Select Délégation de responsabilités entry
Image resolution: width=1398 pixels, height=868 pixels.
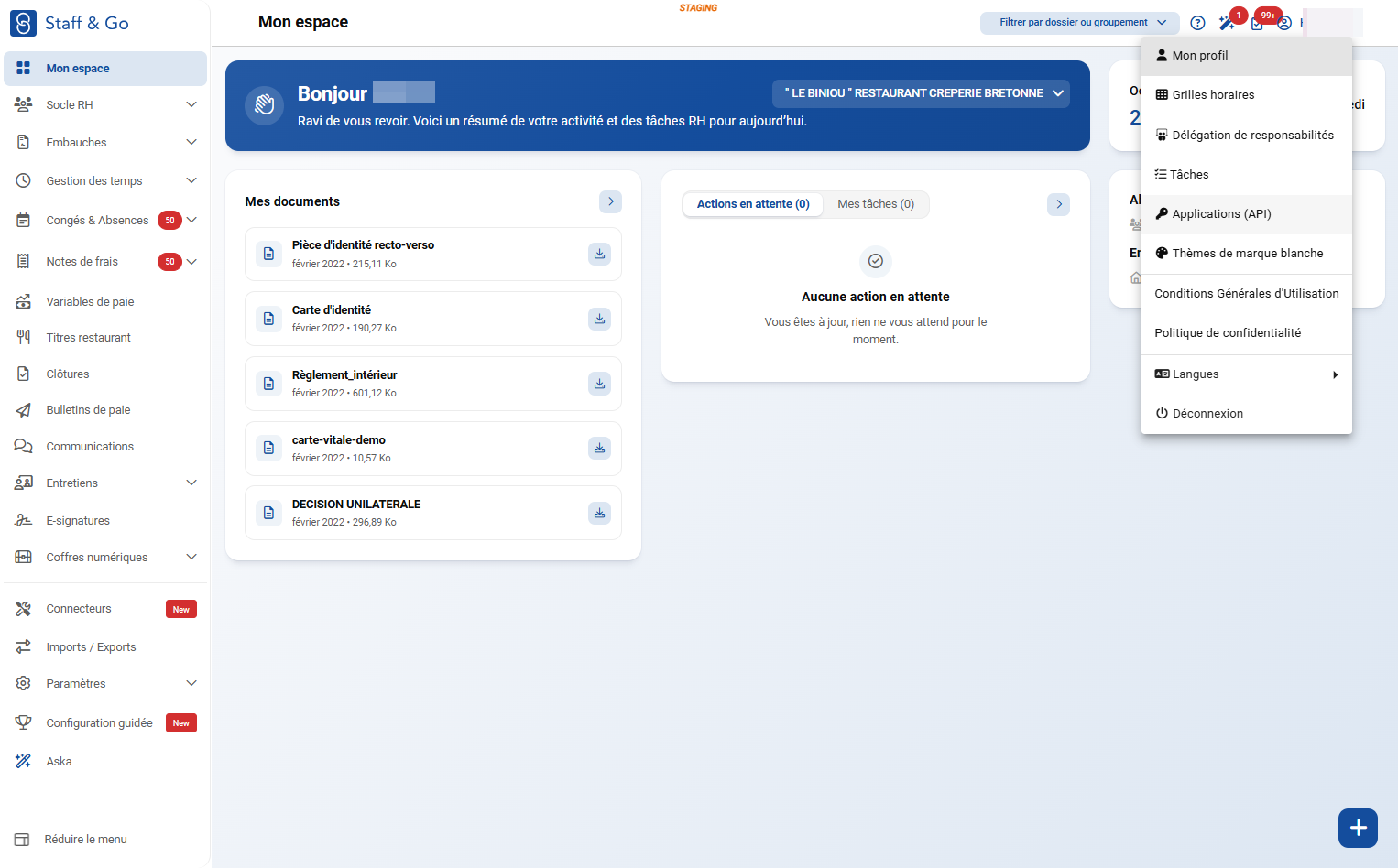(1247, 136)
